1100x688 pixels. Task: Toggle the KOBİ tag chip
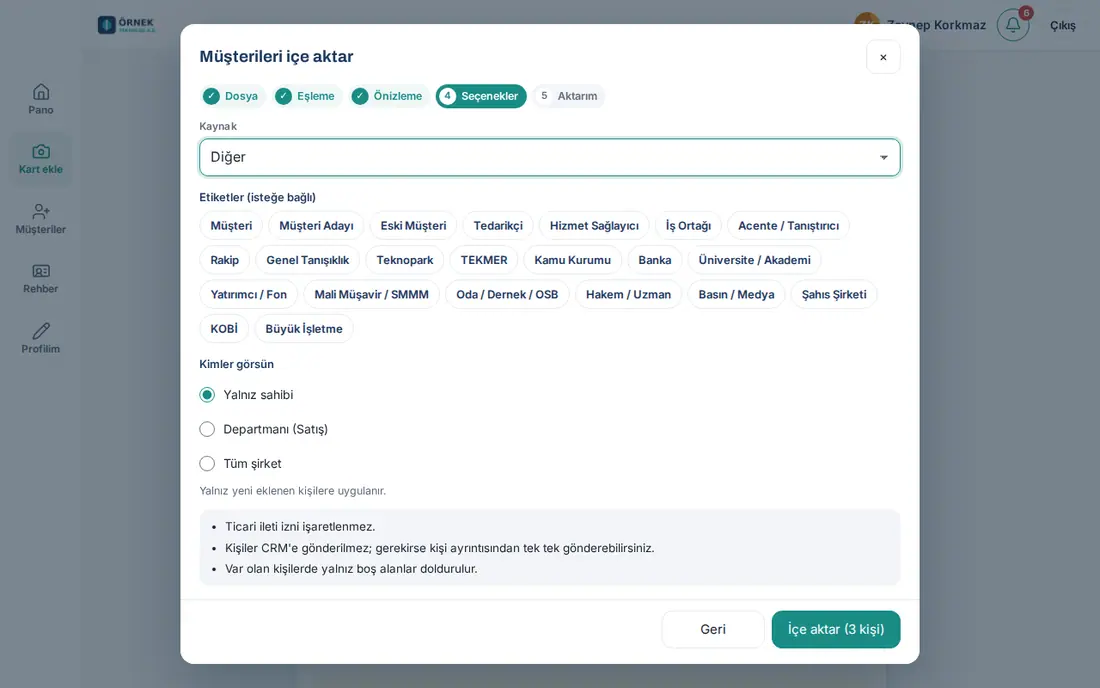point(224,329)
